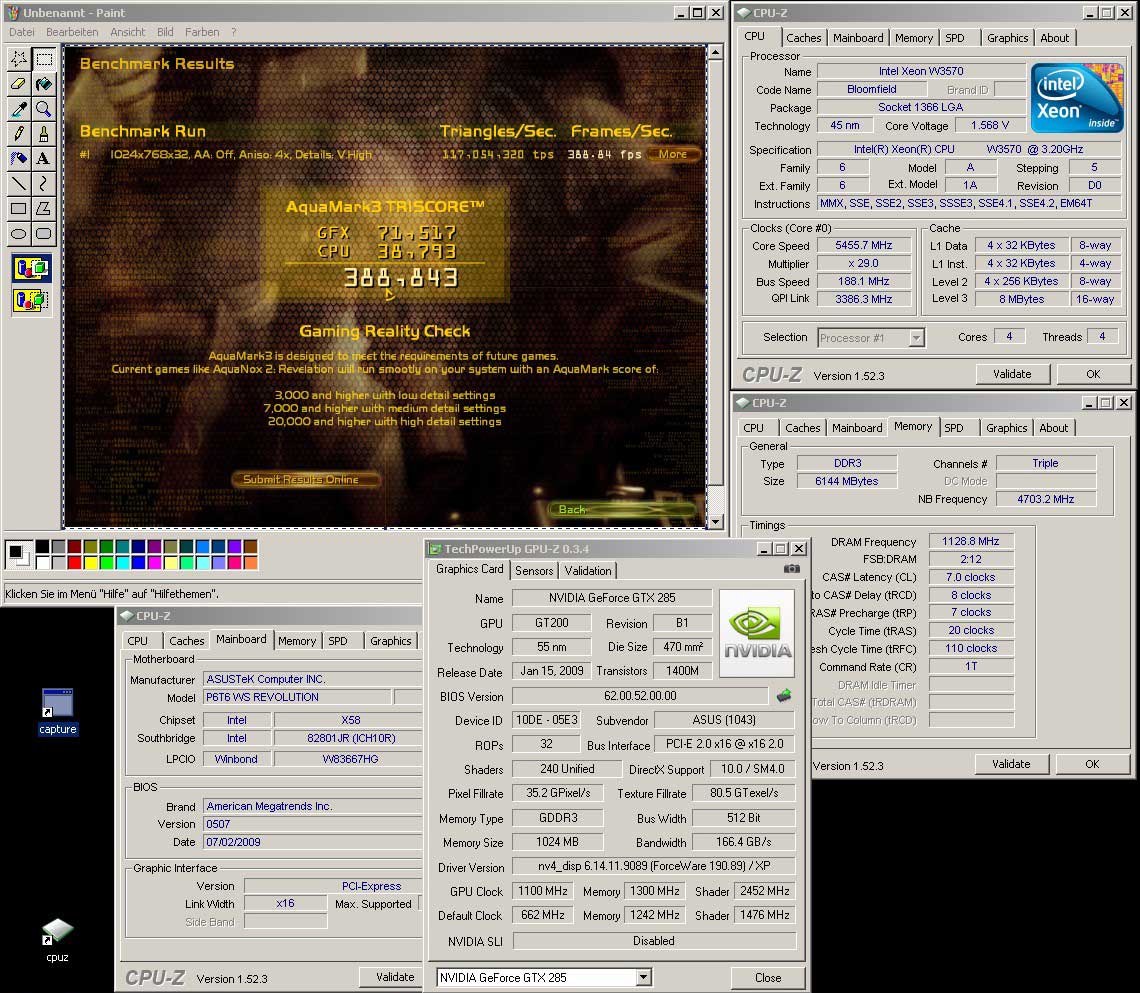Click the Size value '6144 MBytes'

(846, 481)
